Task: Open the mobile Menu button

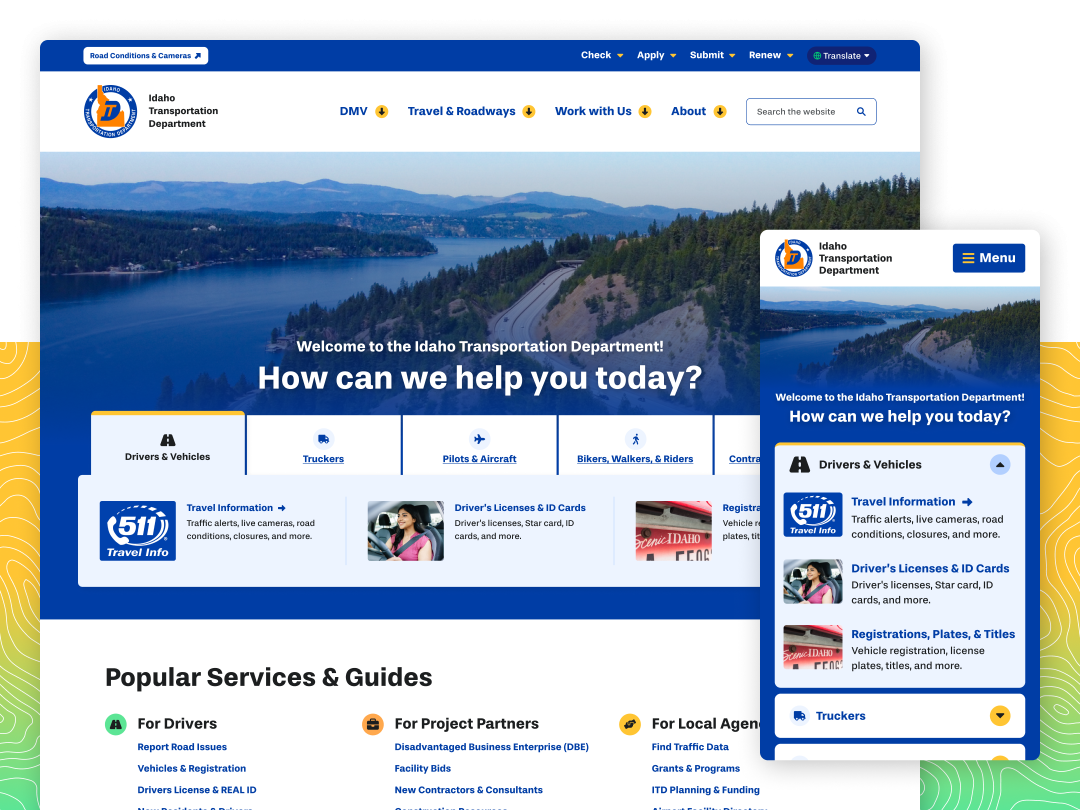Action: point(988,258)
